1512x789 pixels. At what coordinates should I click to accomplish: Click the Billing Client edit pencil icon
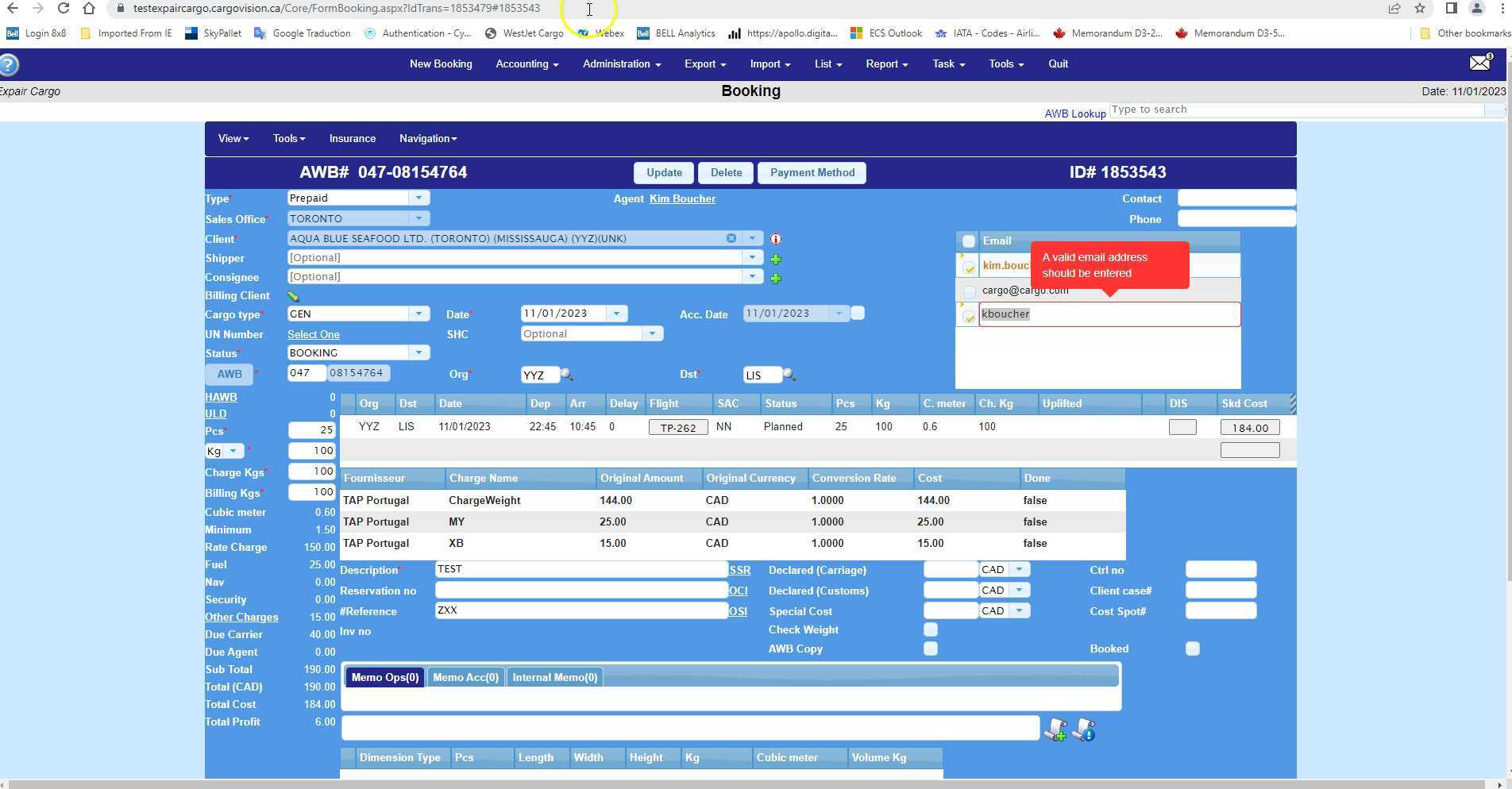293,297
